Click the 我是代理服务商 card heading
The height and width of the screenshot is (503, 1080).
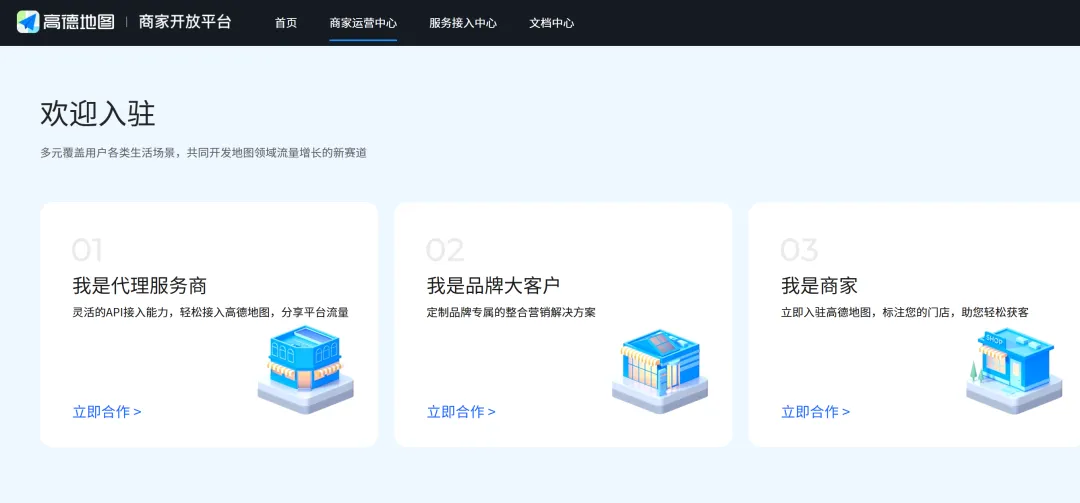[140, 285]
